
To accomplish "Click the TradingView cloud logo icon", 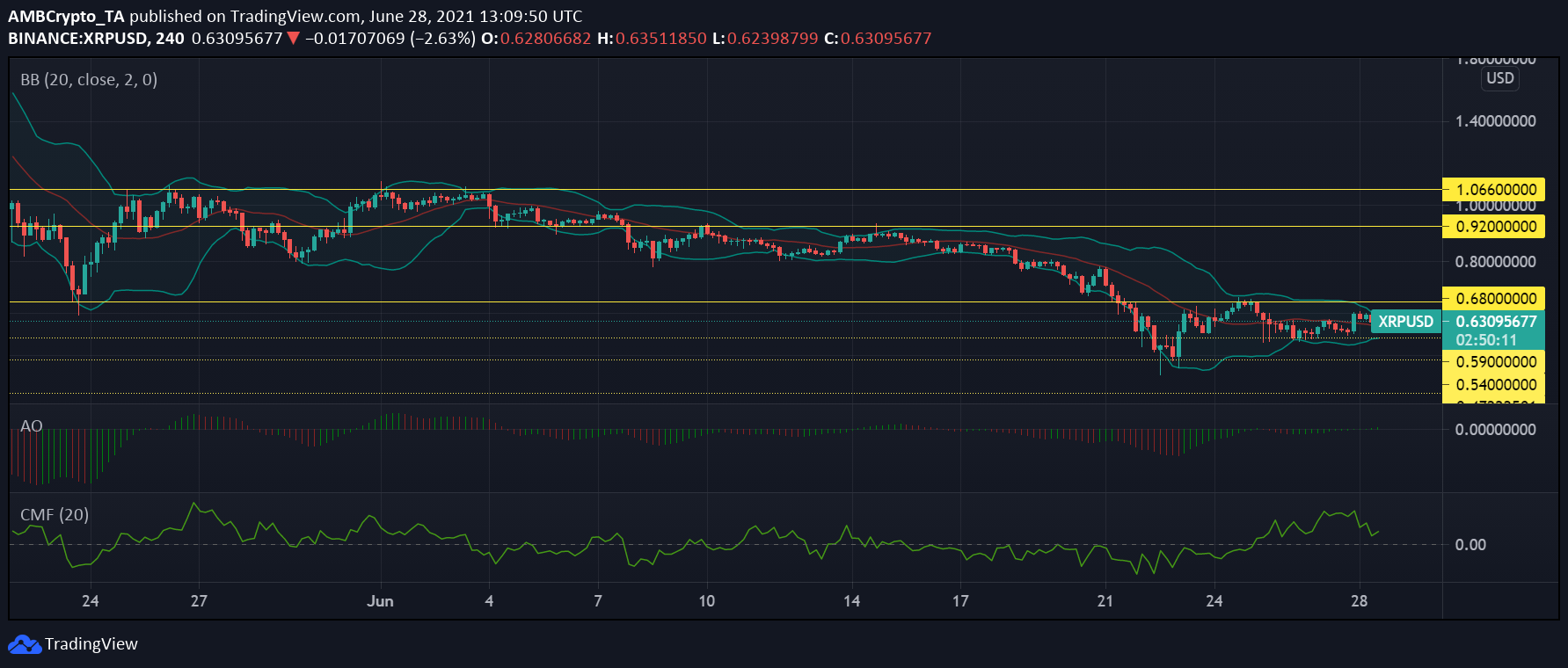I will (x=25, y=644).
